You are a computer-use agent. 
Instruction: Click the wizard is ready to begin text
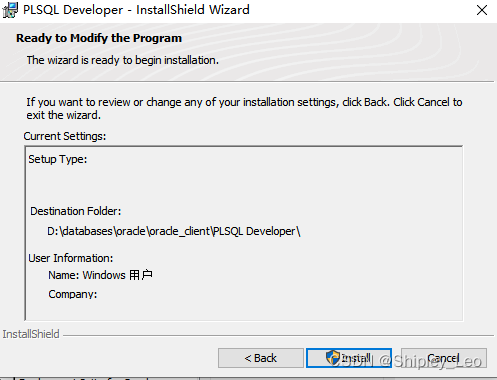click(123, 60)
